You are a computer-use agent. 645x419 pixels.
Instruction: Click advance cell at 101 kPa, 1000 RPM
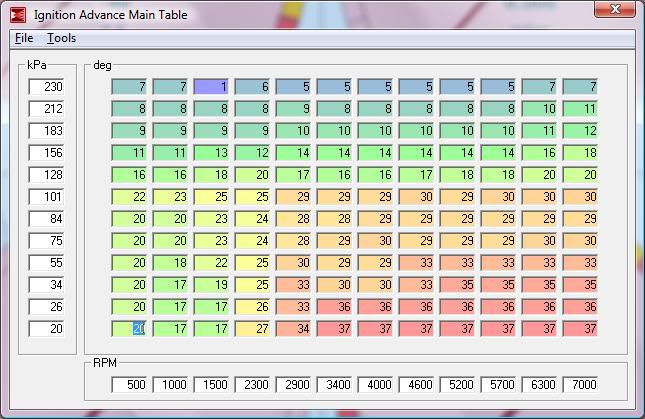pyautogui.click(x=170, y=197)
